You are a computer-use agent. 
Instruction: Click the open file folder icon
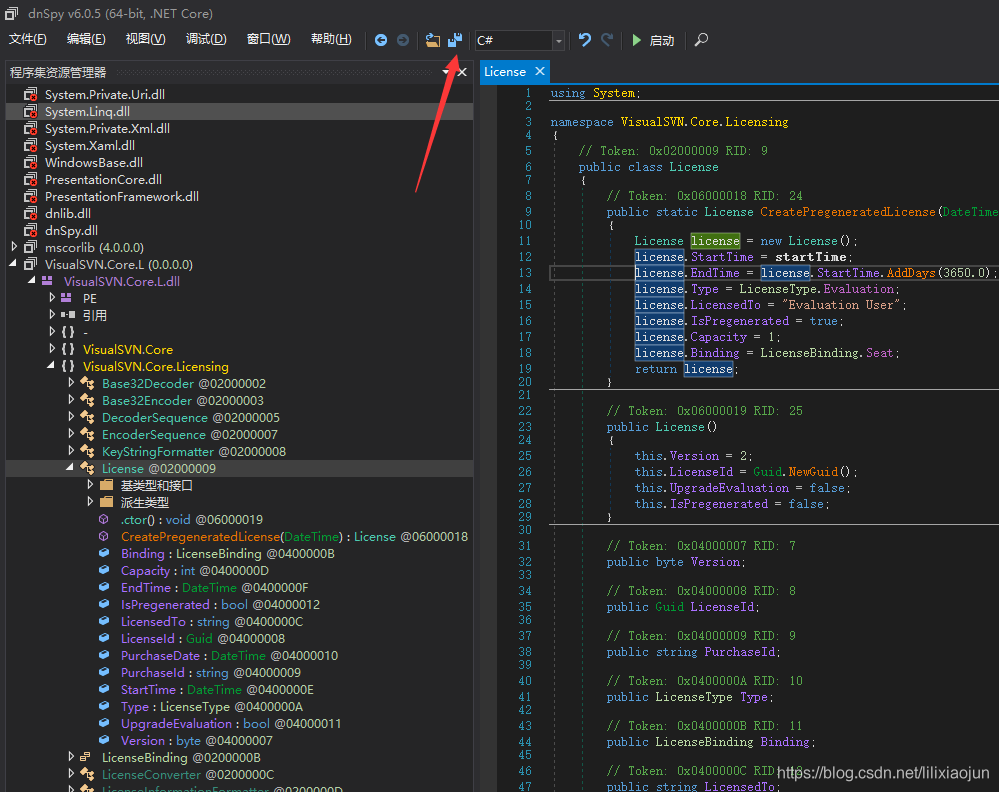[x=433, y=40]
